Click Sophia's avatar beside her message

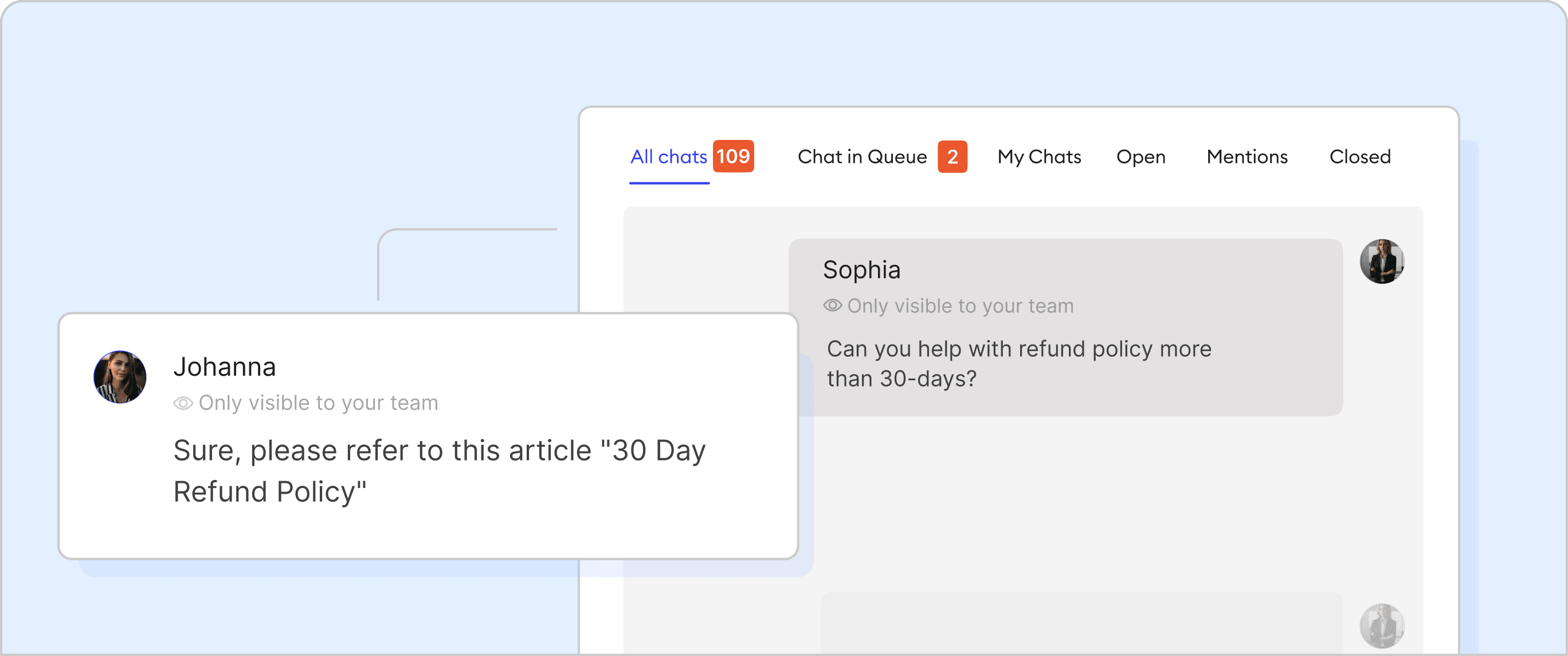1382,261
